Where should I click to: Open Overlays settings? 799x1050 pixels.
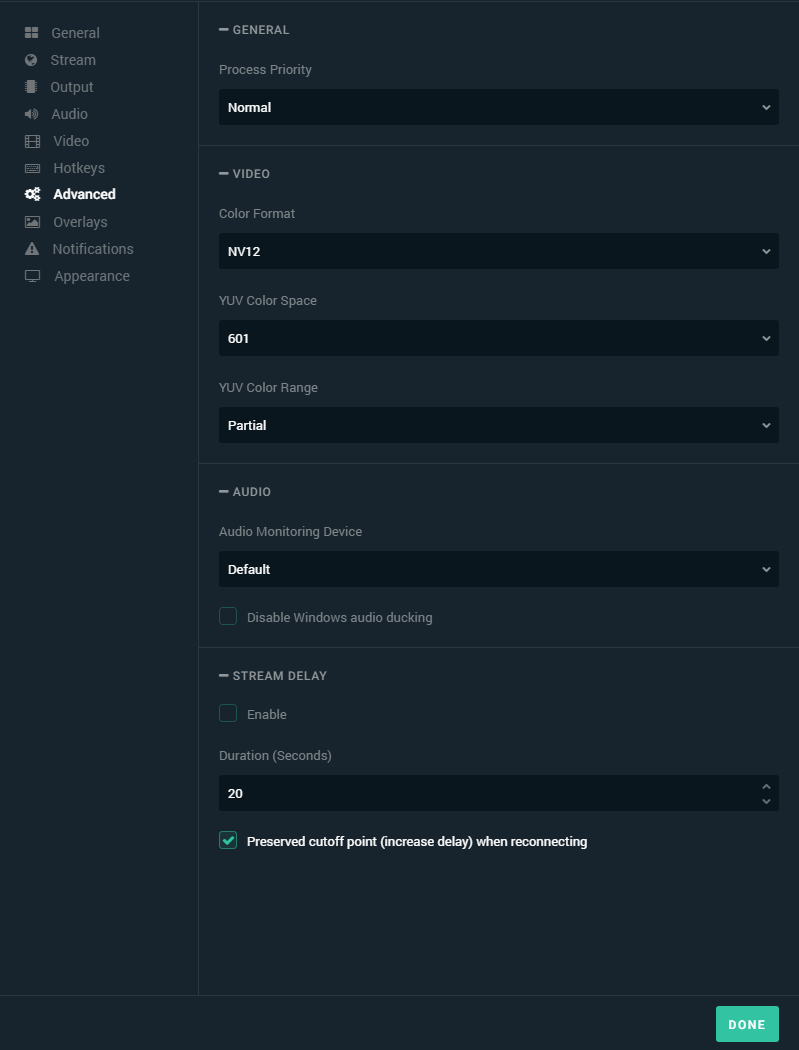pyautogui.click(x=80, y=222)
